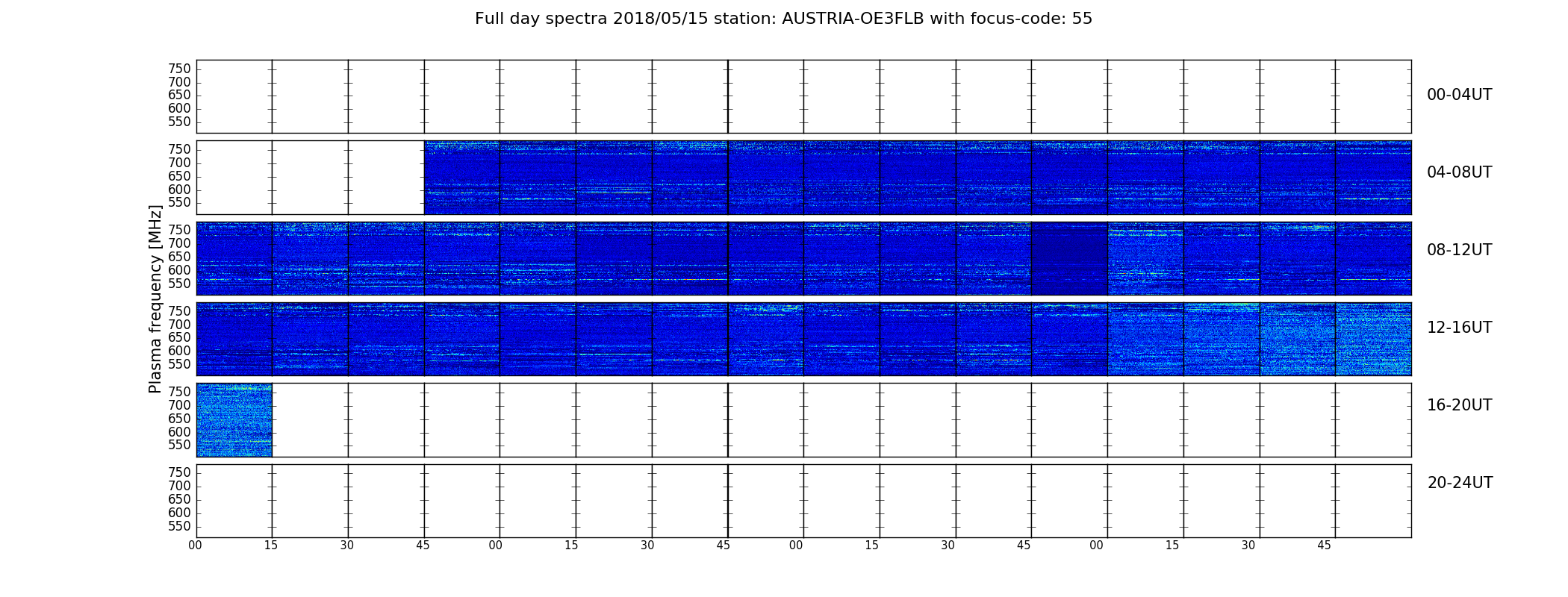Click the 'Plasma frequency [MHz]' axis label
This screenshot has width=1568, height=597.
[x=155, y=298]
